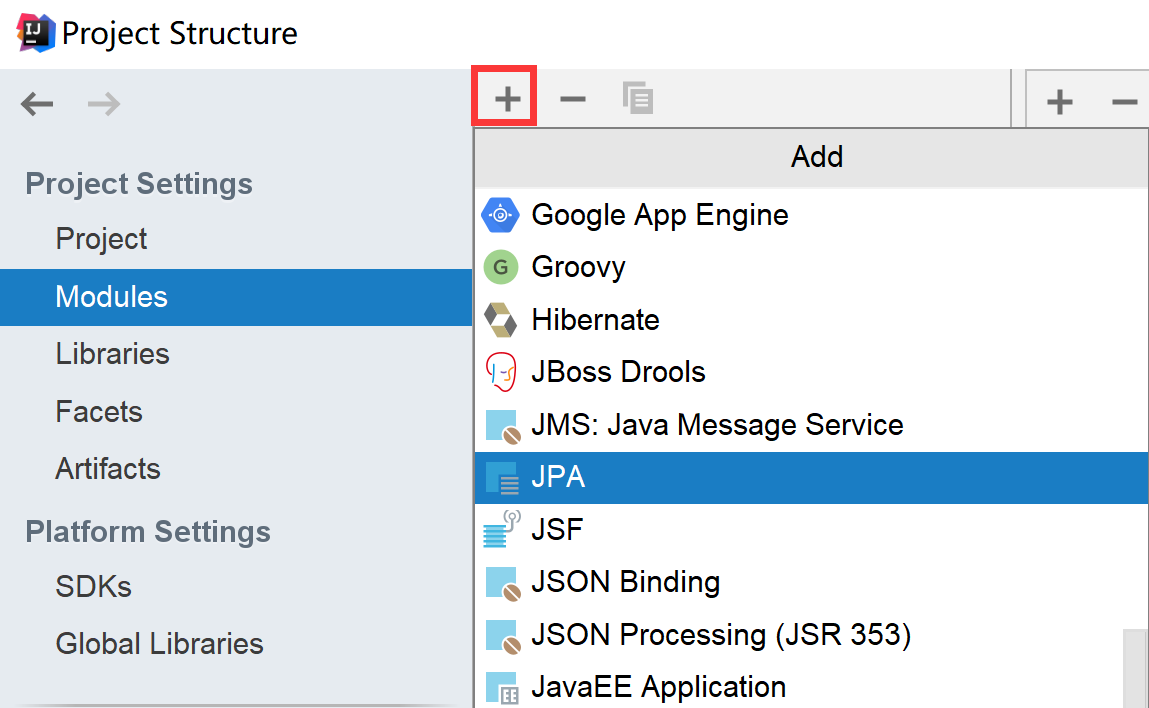Image resolution: width=1149 pixels, height=708 pixels.
Task: Open the Facets section
Action: coord(99,411)
